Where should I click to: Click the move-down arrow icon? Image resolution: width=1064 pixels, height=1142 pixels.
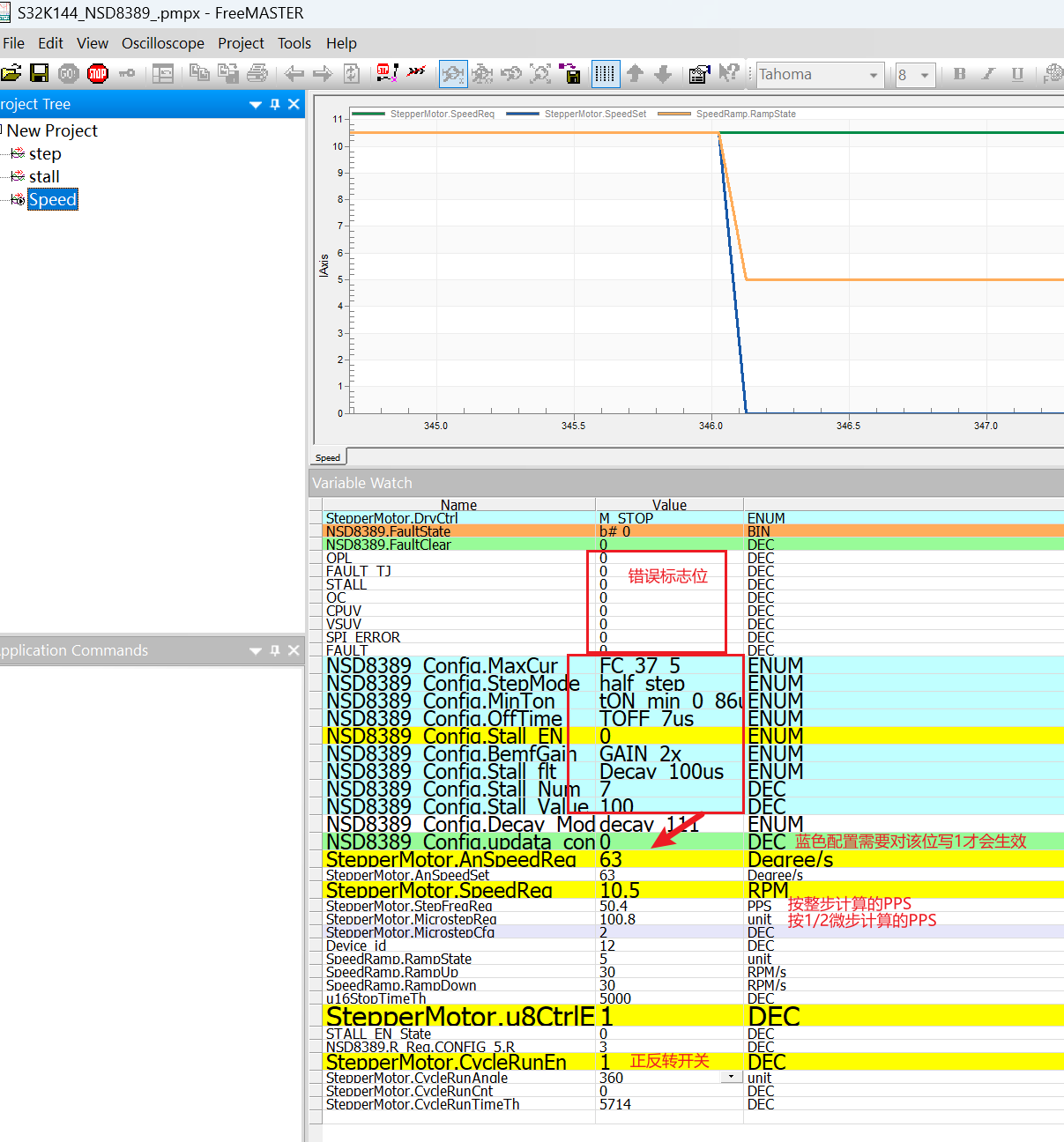(x=664, y=74)
